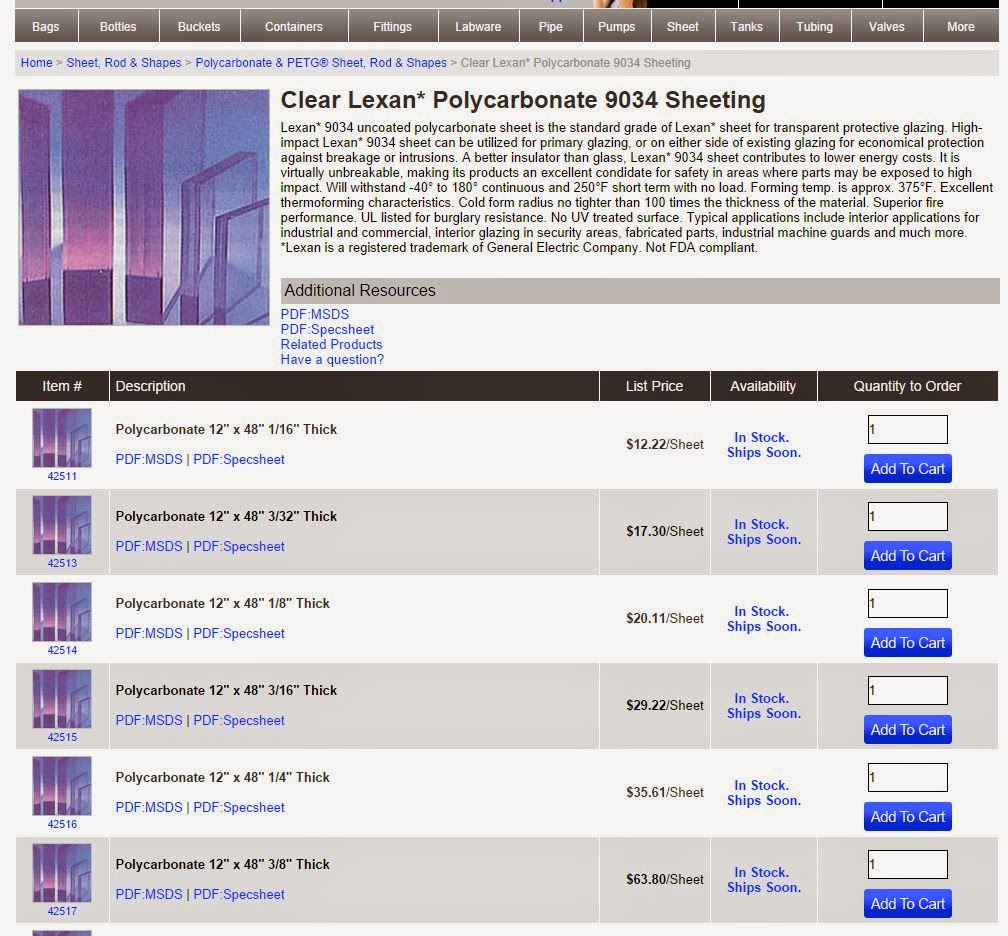Click the List Price column header
Image resolution: width=1008 pixels, height=936 pixels.
(654, 386)
